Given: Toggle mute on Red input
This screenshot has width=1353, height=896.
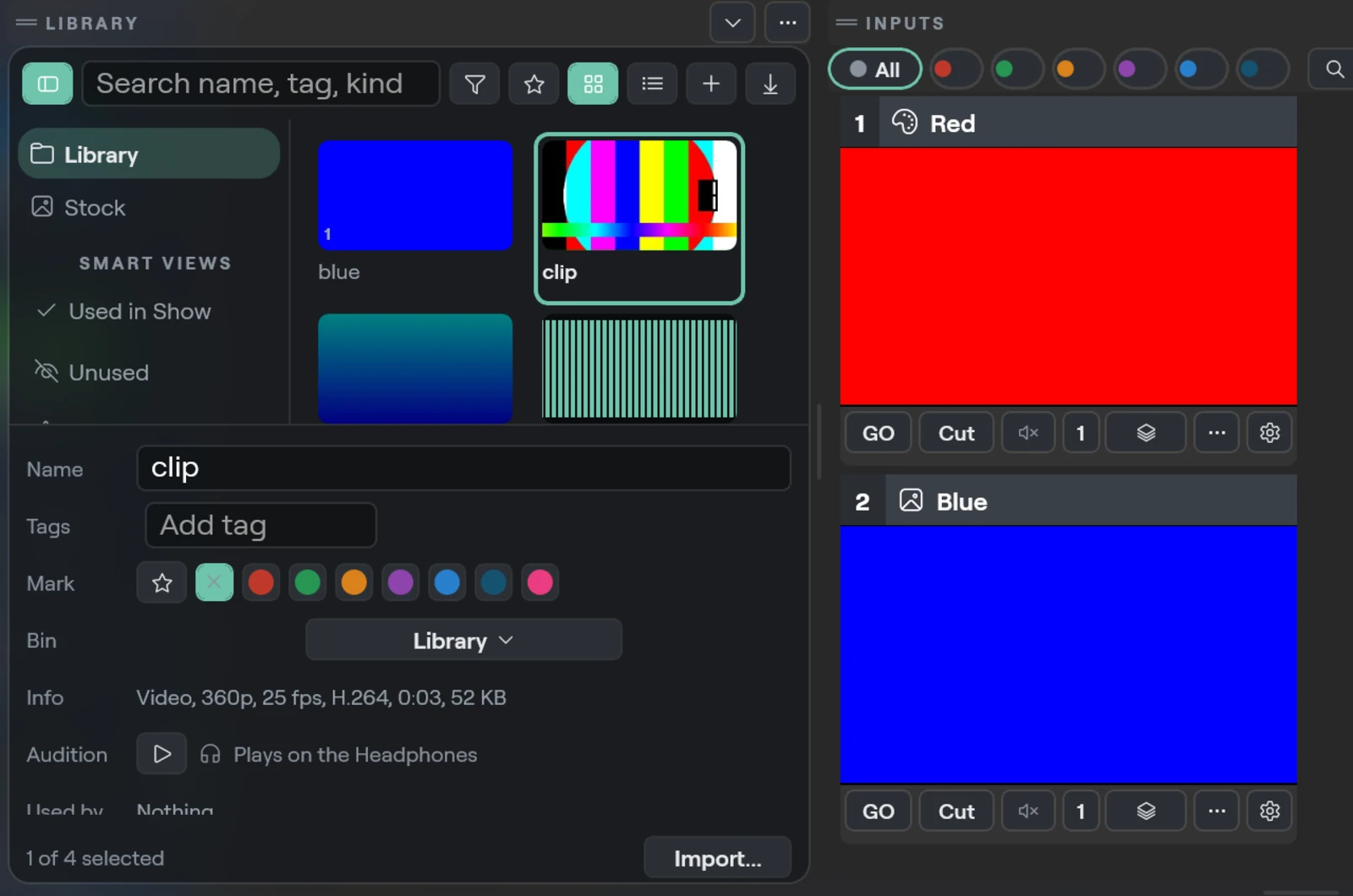Looking at the screenshot, I should tap(1028, 433).
